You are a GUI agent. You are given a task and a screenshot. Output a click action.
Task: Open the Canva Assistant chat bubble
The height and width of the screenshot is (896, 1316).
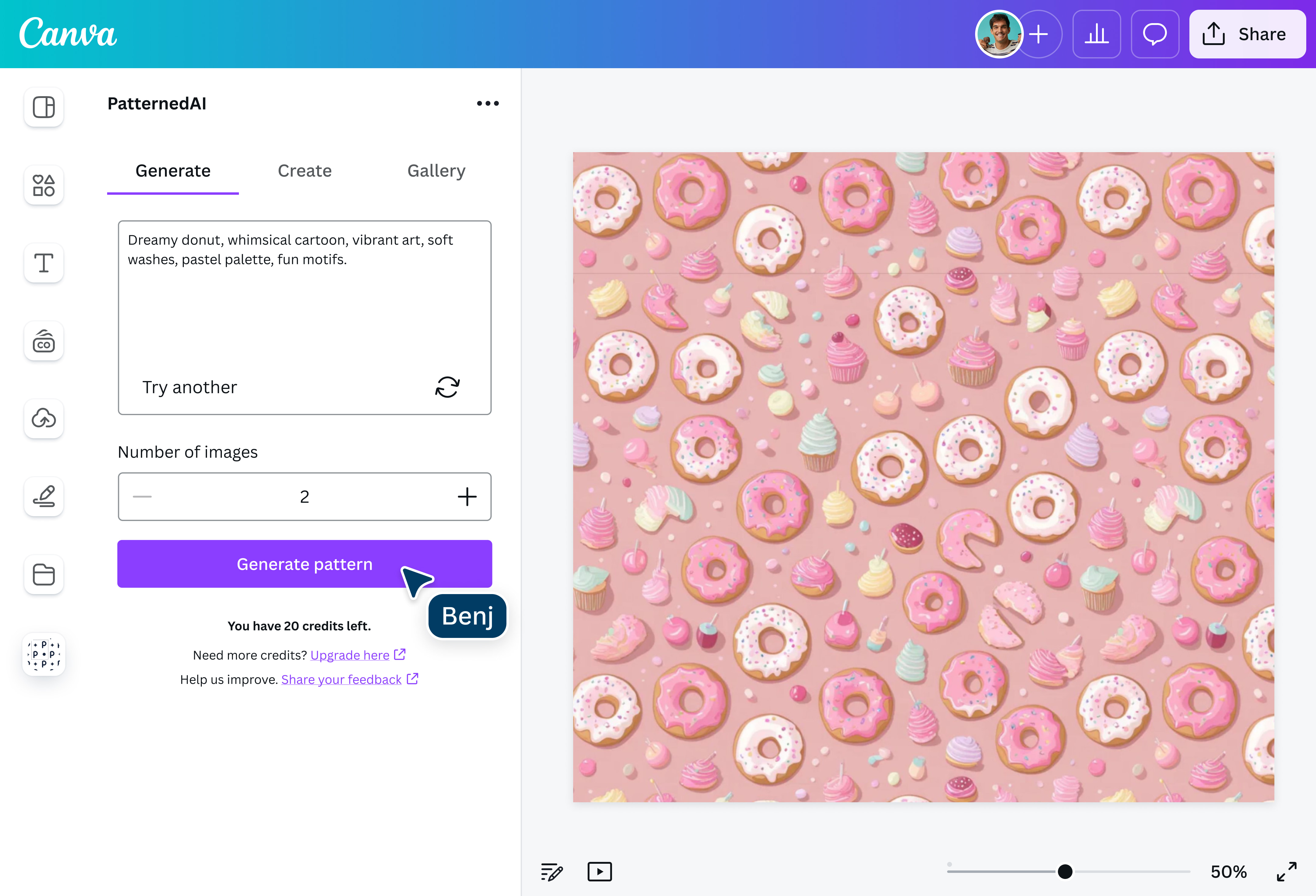pos(1155,34)
